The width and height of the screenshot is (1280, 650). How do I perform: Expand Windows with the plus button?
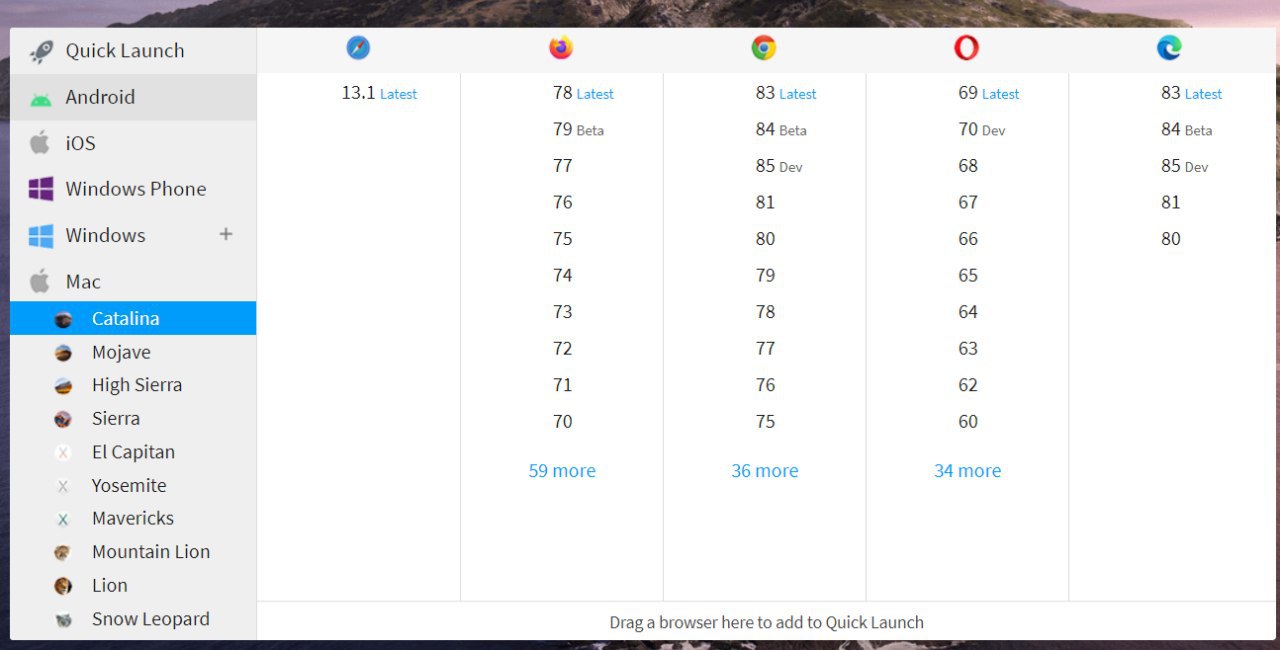click(226, 234)
